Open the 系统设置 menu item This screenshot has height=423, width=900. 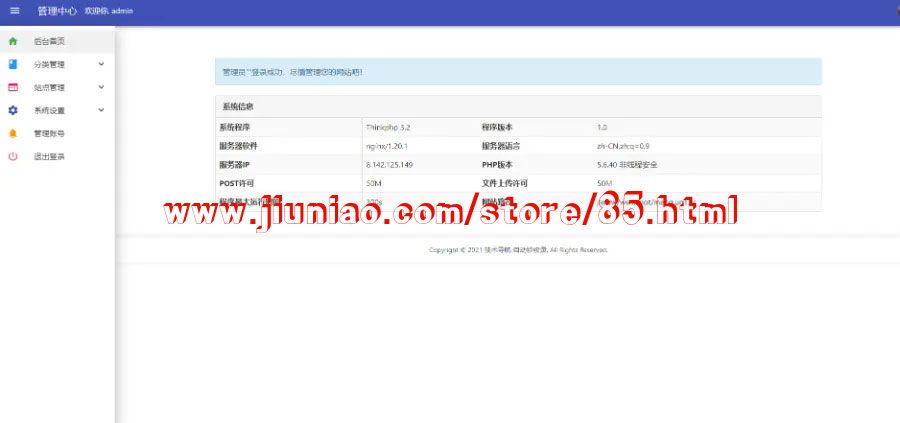point(57,110)
